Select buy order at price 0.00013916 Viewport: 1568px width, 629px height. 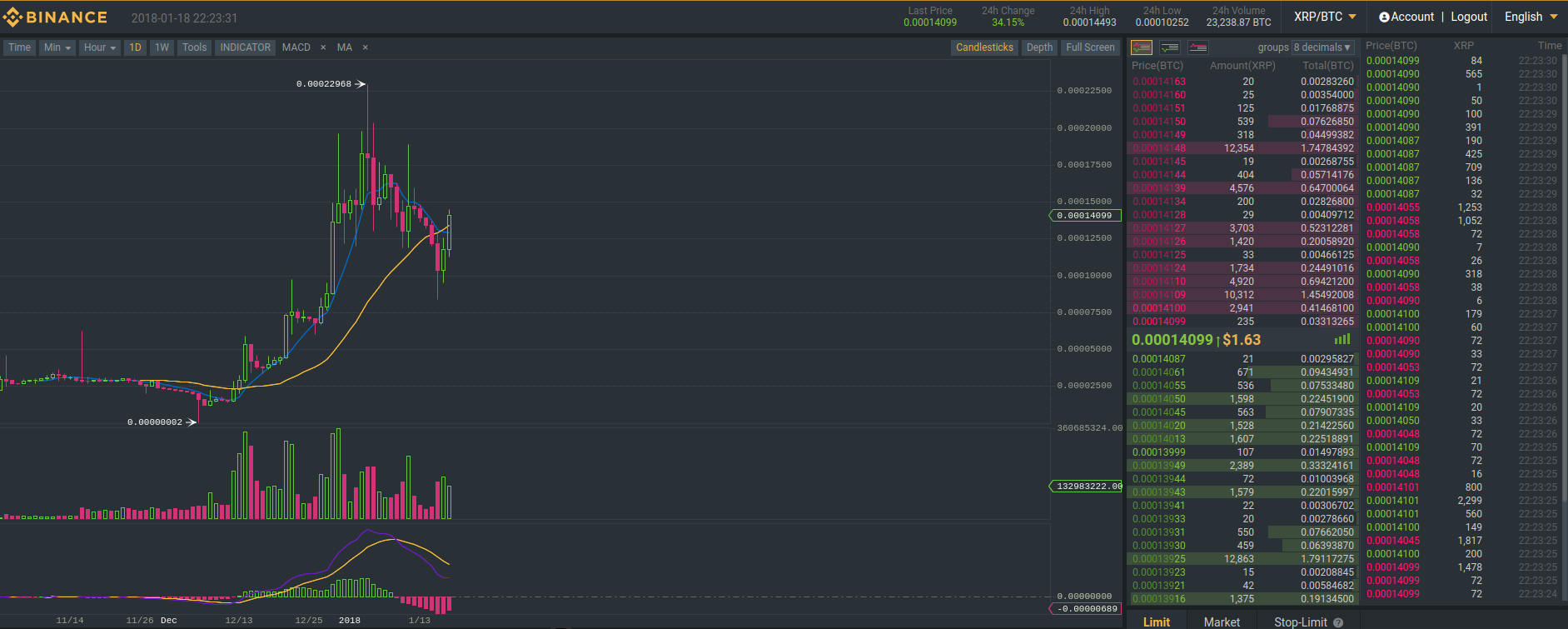click(x=1243, y=599)
